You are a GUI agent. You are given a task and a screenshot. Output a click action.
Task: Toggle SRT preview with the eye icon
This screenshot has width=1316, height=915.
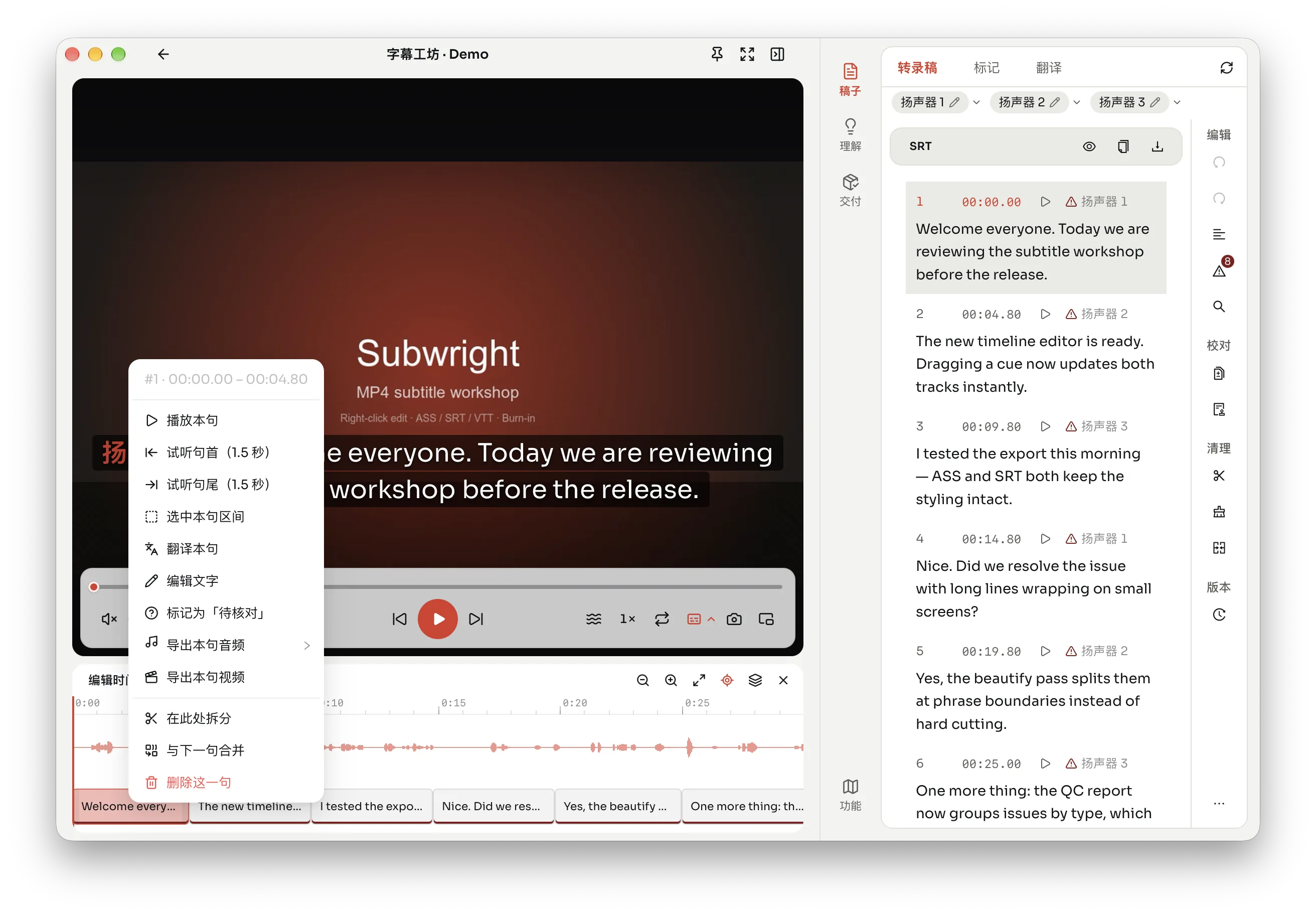point(1089,146)
